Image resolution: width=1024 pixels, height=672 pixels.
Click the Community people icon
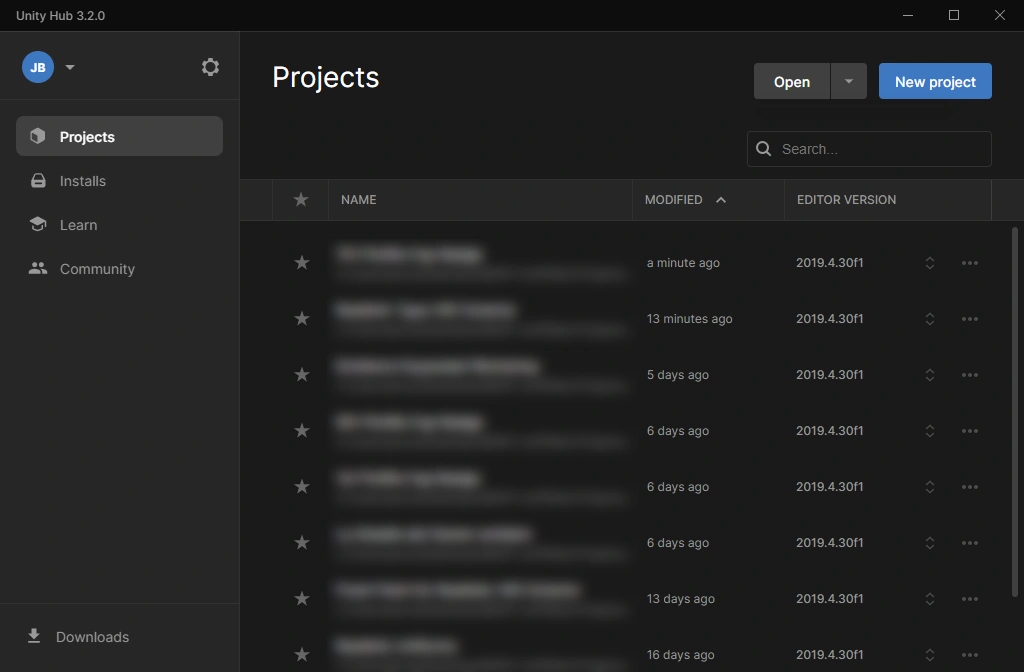tap(38, 268)
